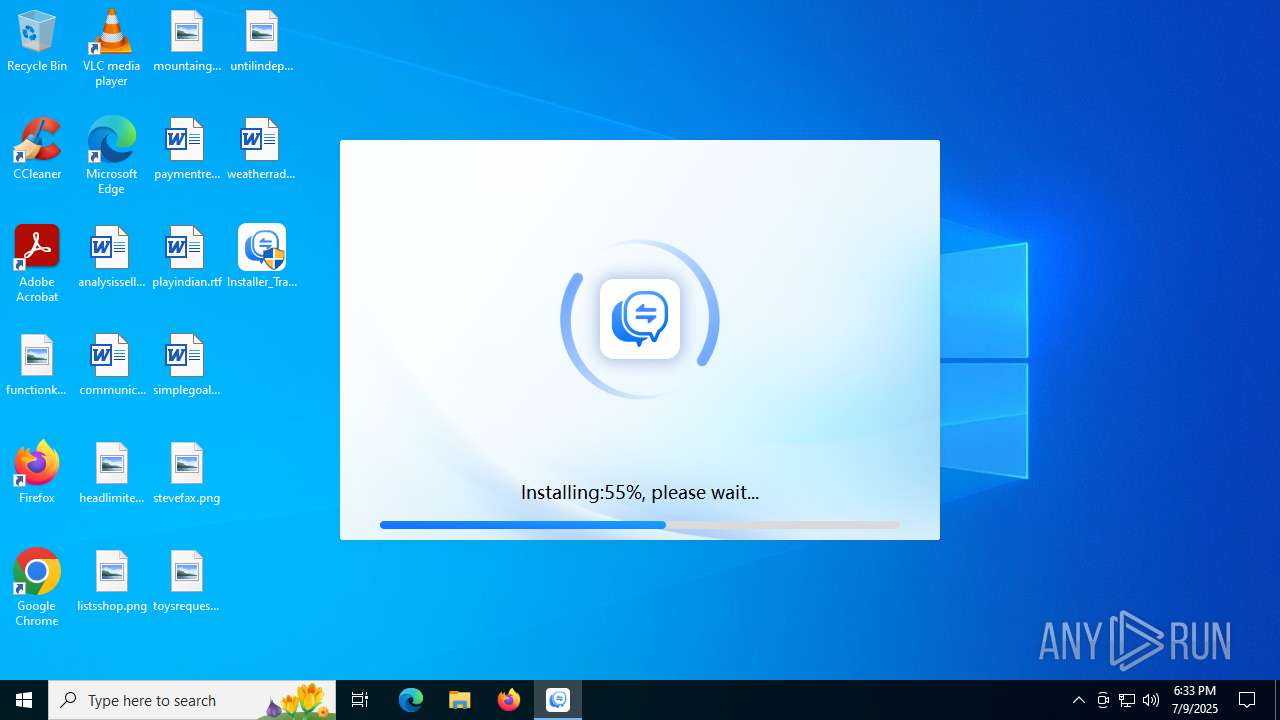The height and width of the screenshot is (720, 1280).
Task: Select the functionk image file icon
Action: tap(37, 366)
